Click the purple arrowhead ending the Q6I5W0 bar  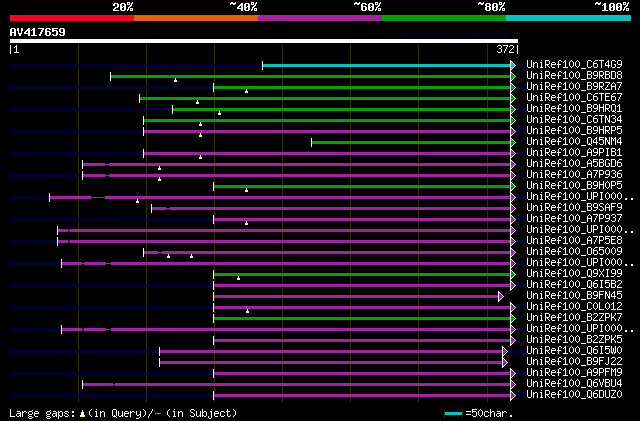505,352
